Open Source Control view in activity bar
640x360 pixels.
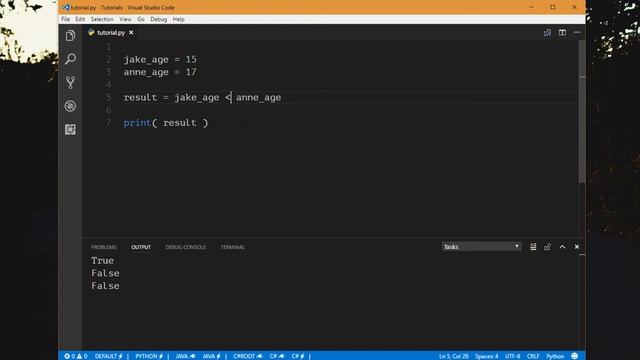(70, 82)
